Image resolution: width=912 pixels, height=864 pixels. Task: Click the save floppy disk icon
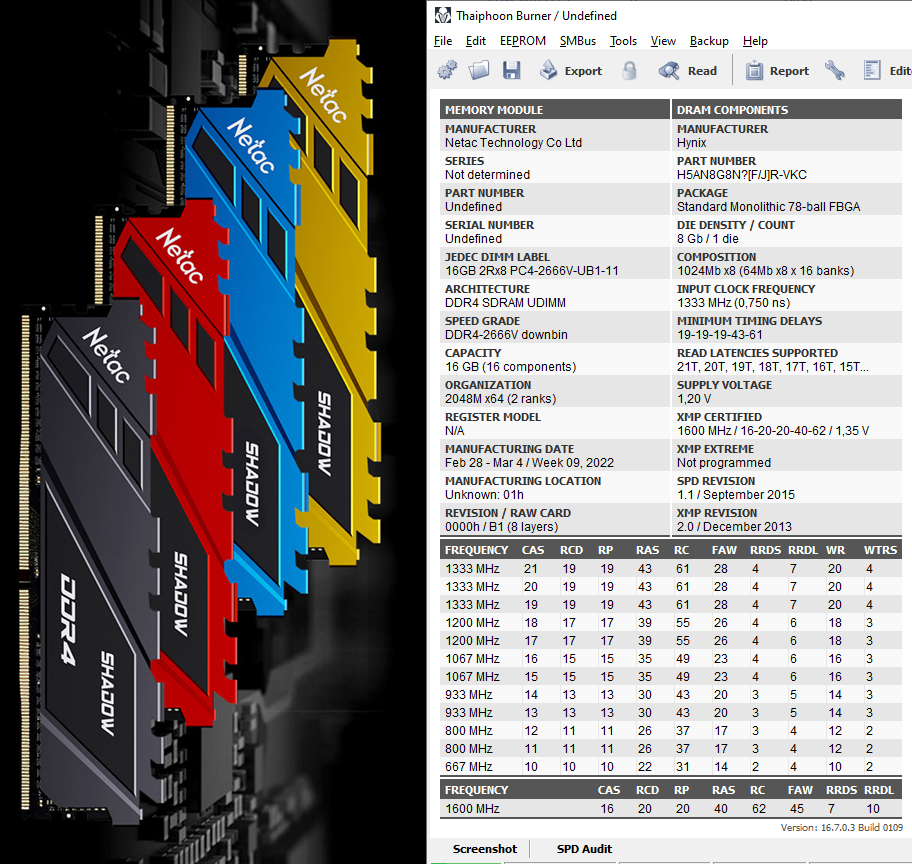click(511, 70)
